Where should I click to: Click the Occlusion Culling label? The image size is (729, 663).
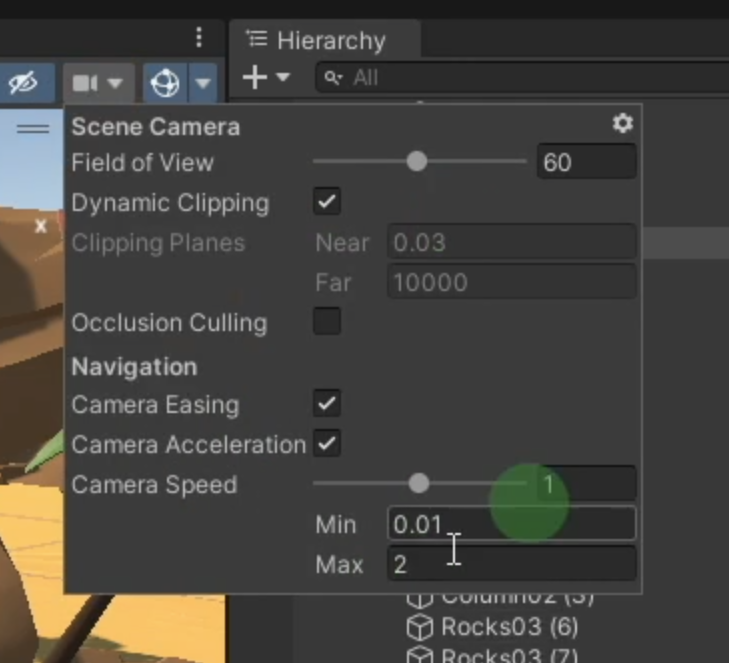(x=169, y=323)
